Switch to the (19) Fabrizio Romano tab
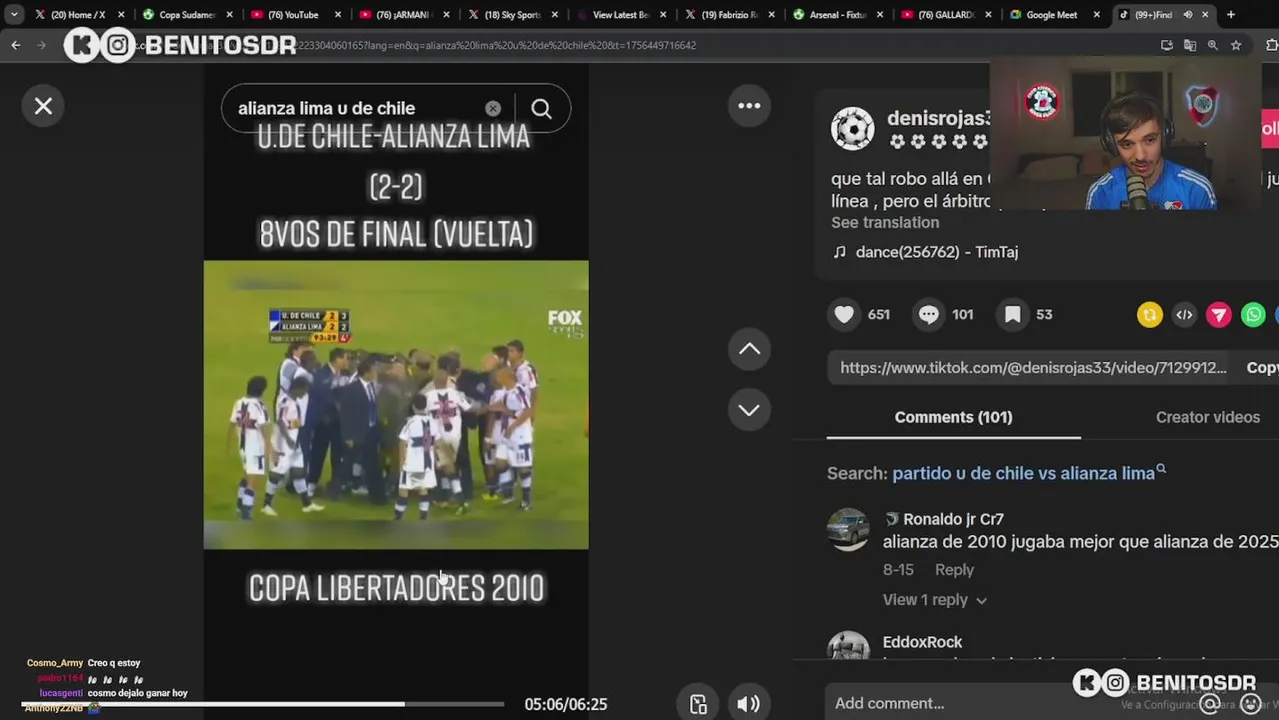 tap(728, 15)
